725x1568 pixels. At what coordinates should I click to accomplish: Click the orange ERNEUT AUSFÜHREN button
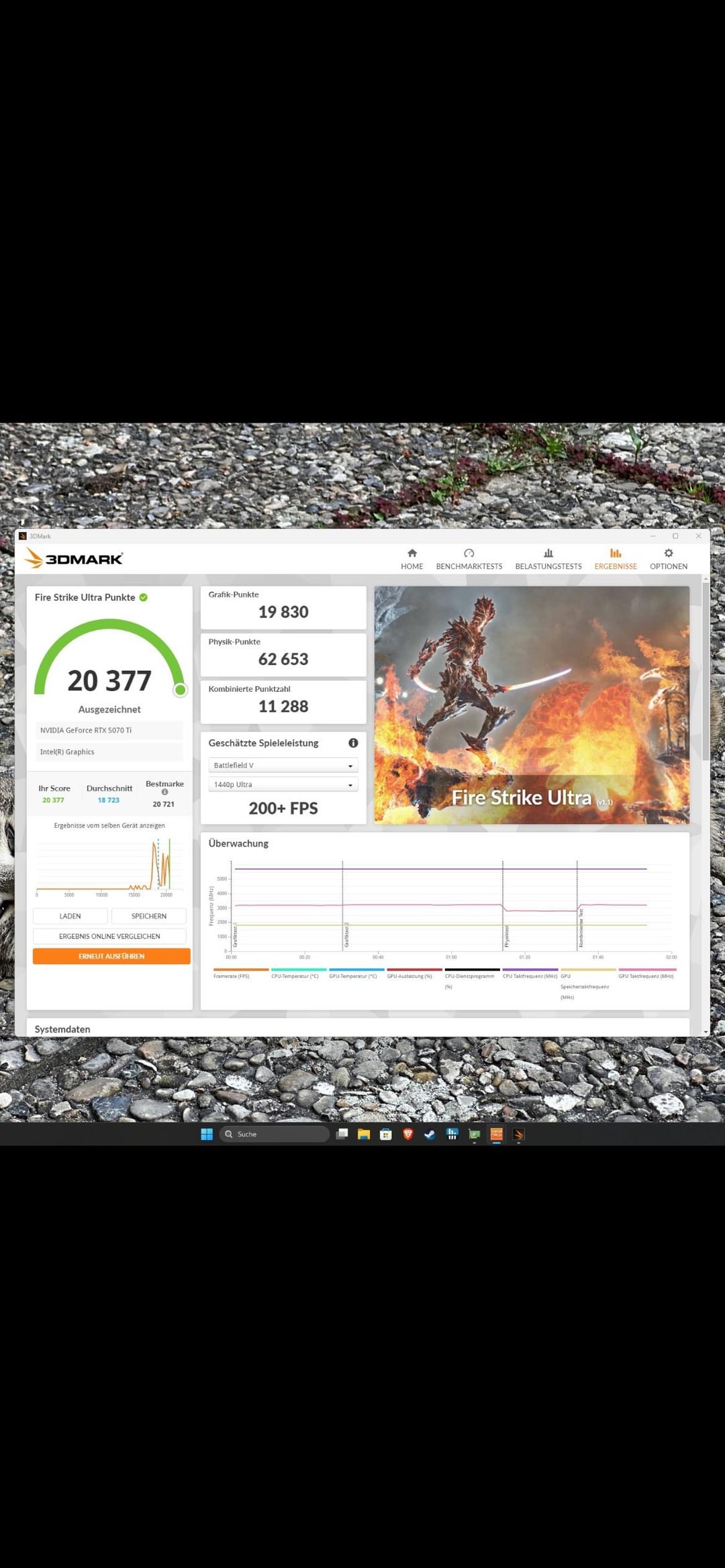[x=111, y=956]
